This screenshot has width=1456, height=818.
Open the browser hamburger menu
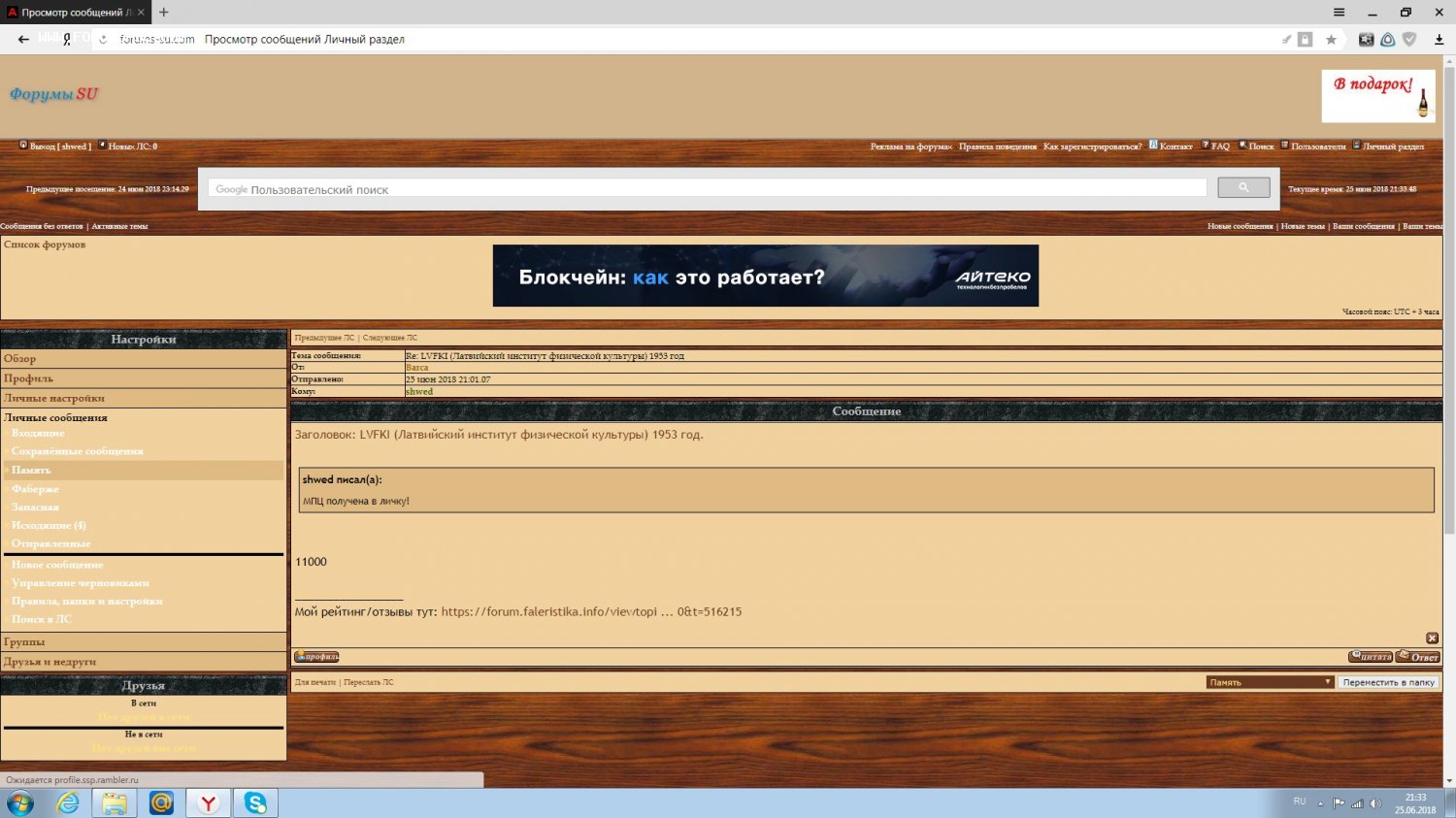point(1339,13)
